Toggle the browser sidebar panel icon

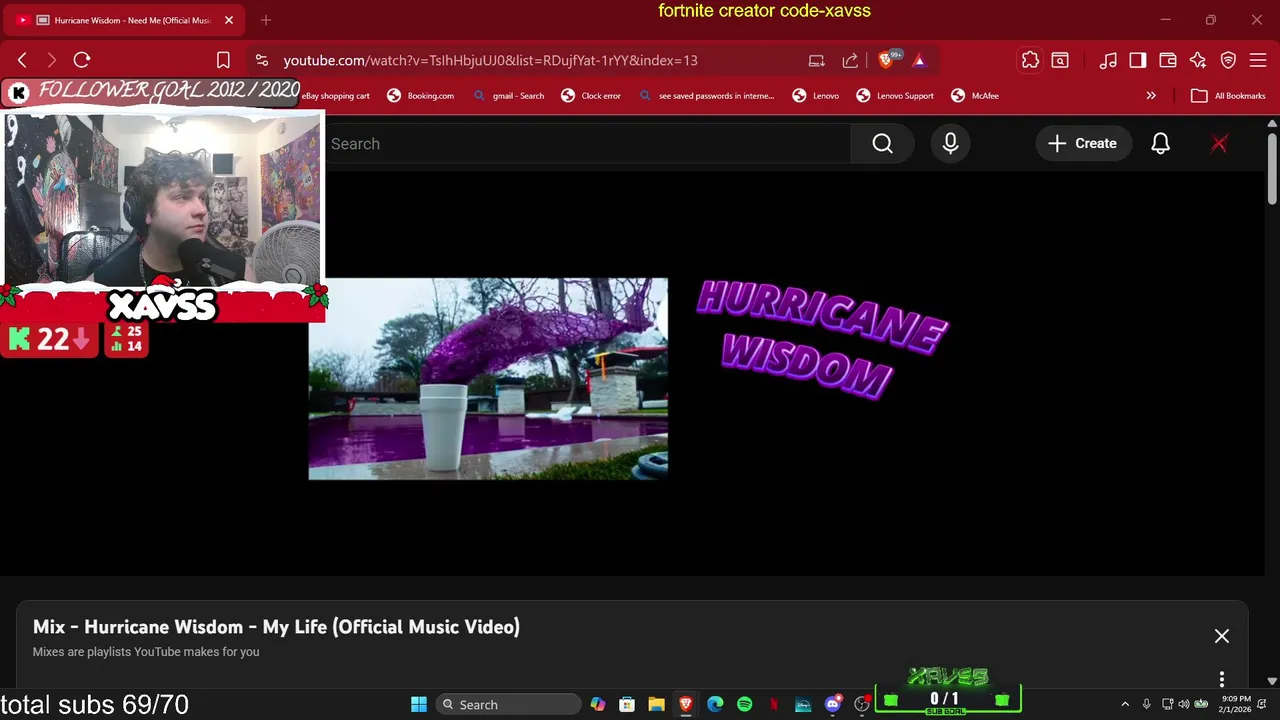tap(1138, 60)
